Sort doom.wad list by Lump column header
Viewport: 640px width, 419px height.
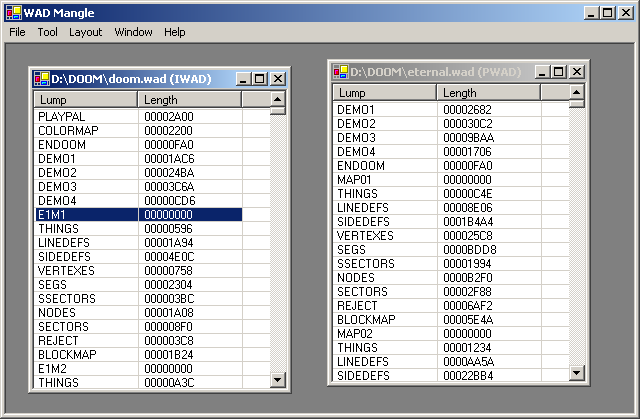[x=86, y=100]
